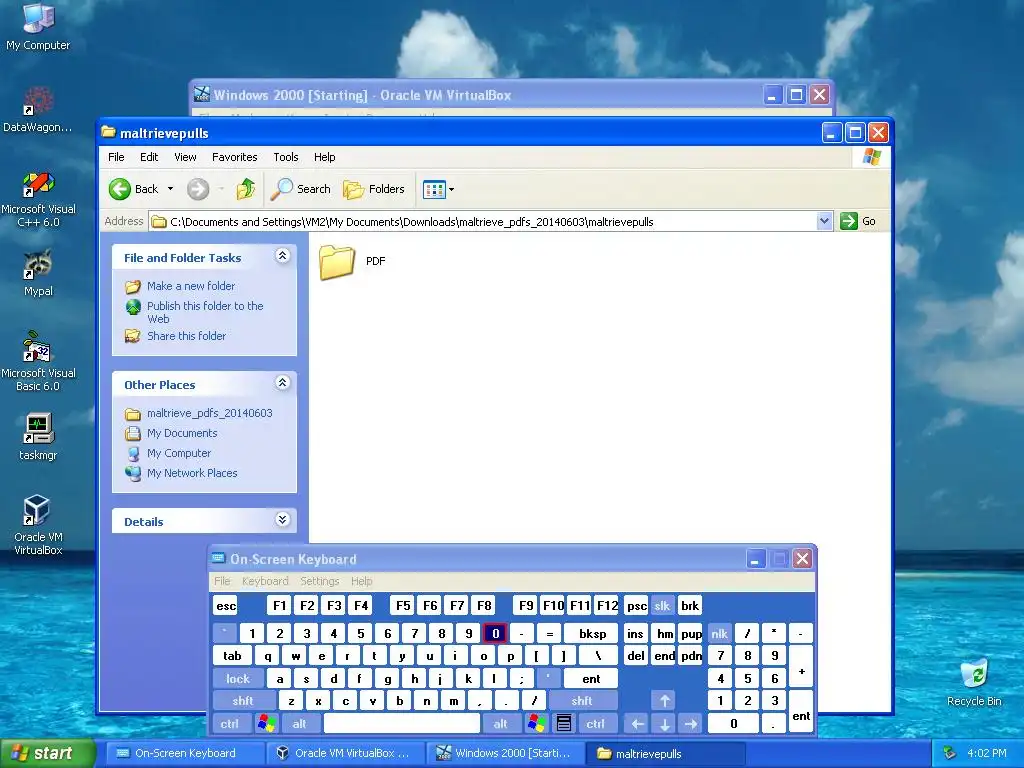The image size is (1024, 768).
Task: Toggle the nlk num lock key
Action: 719,633
